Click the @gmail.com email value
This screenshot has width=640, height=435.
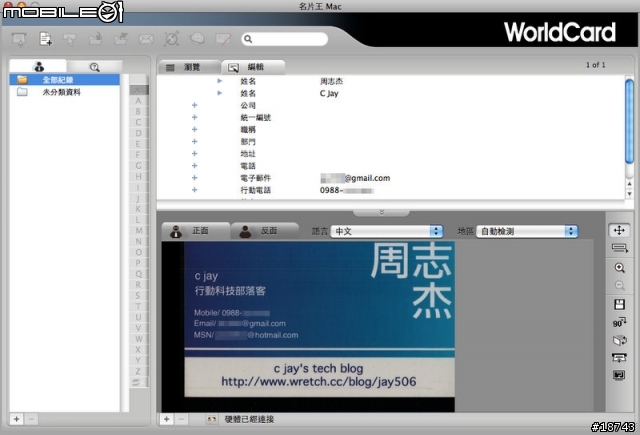click(355, 178)
